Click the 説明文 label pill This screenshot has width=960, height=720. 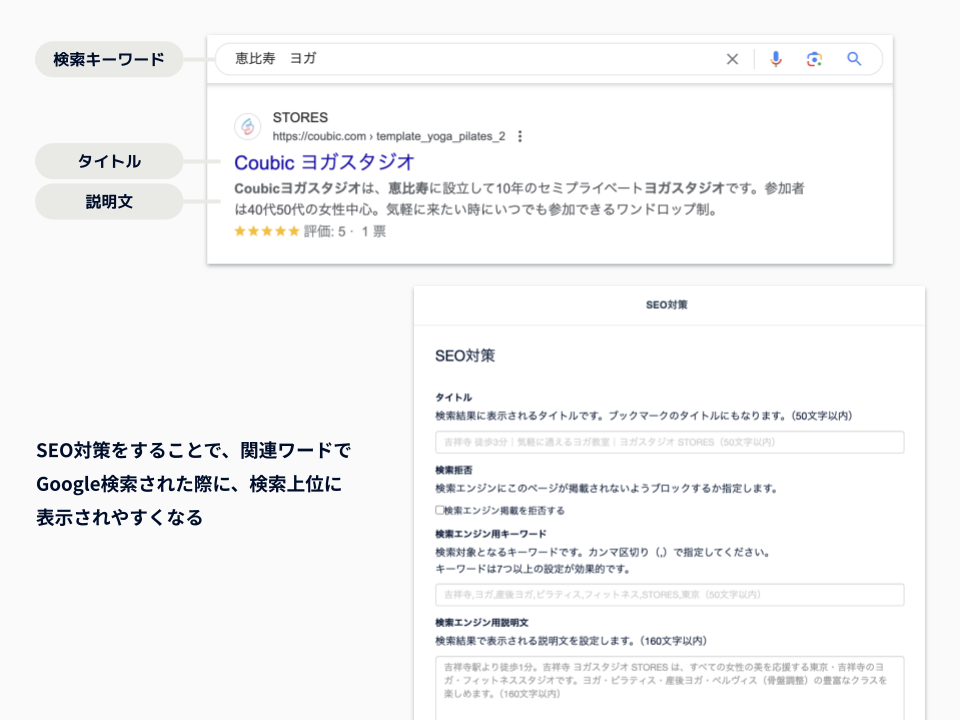click(x=109, y=201)
